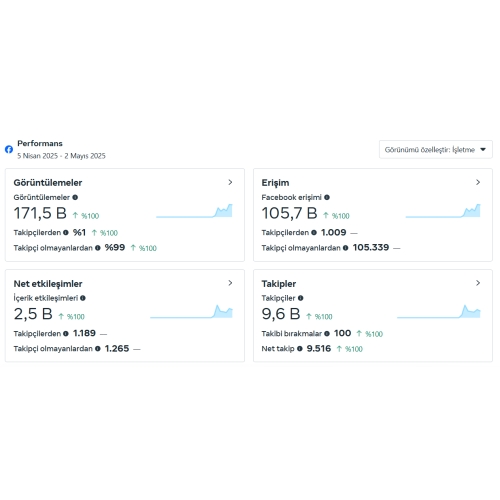Expand the Görüntülemeler card chevron arrow

230,182
